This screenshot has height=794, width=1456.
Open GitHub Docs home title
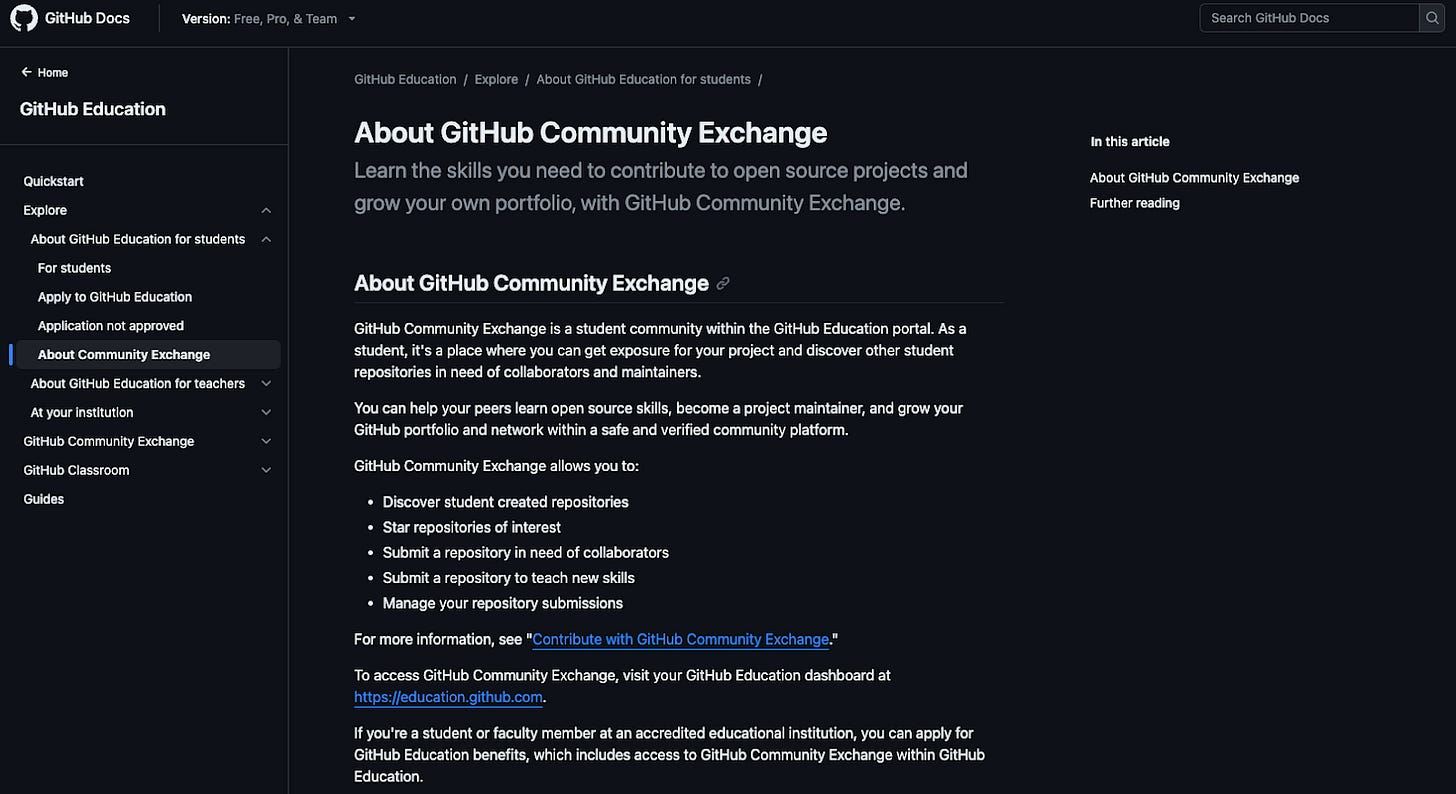[x=87, y=18]
